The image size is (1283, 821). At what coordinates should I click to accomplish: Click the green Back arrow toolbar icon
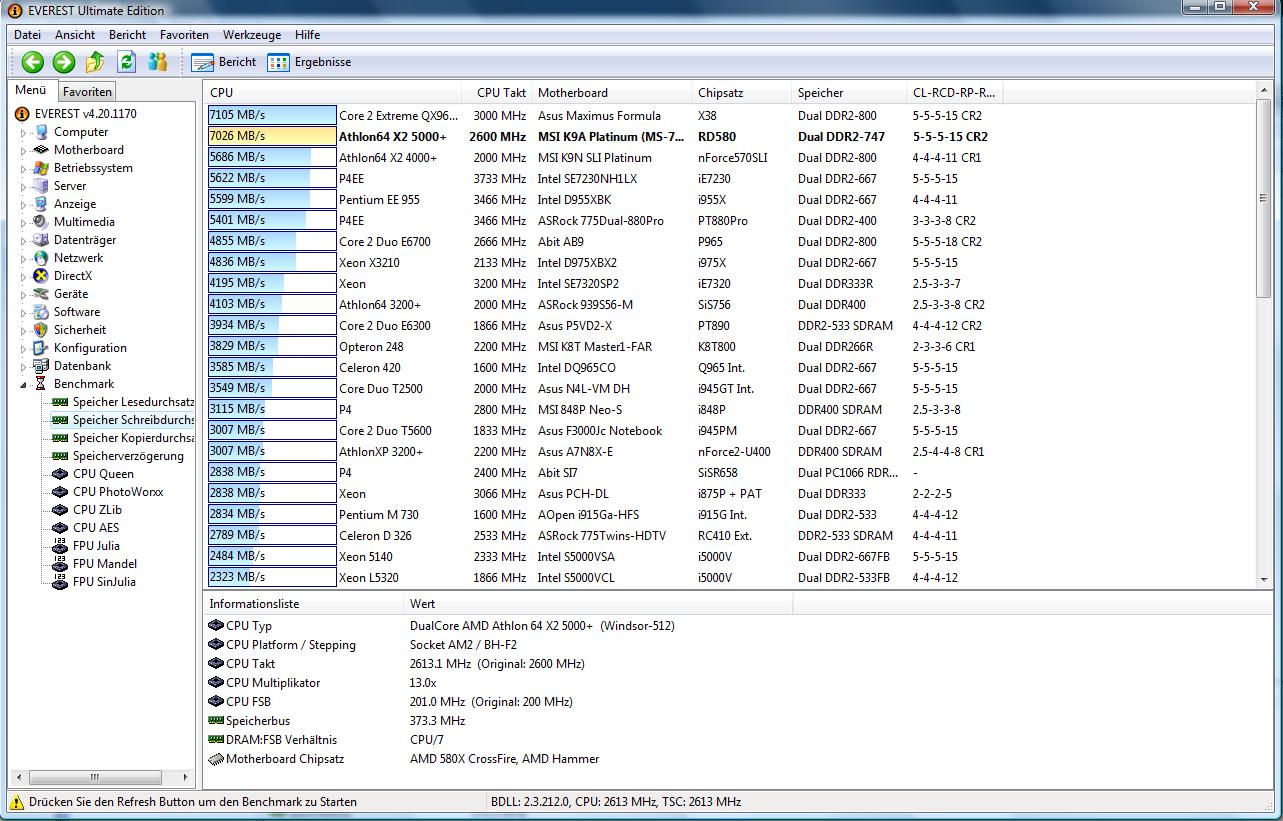click(33, 62)
